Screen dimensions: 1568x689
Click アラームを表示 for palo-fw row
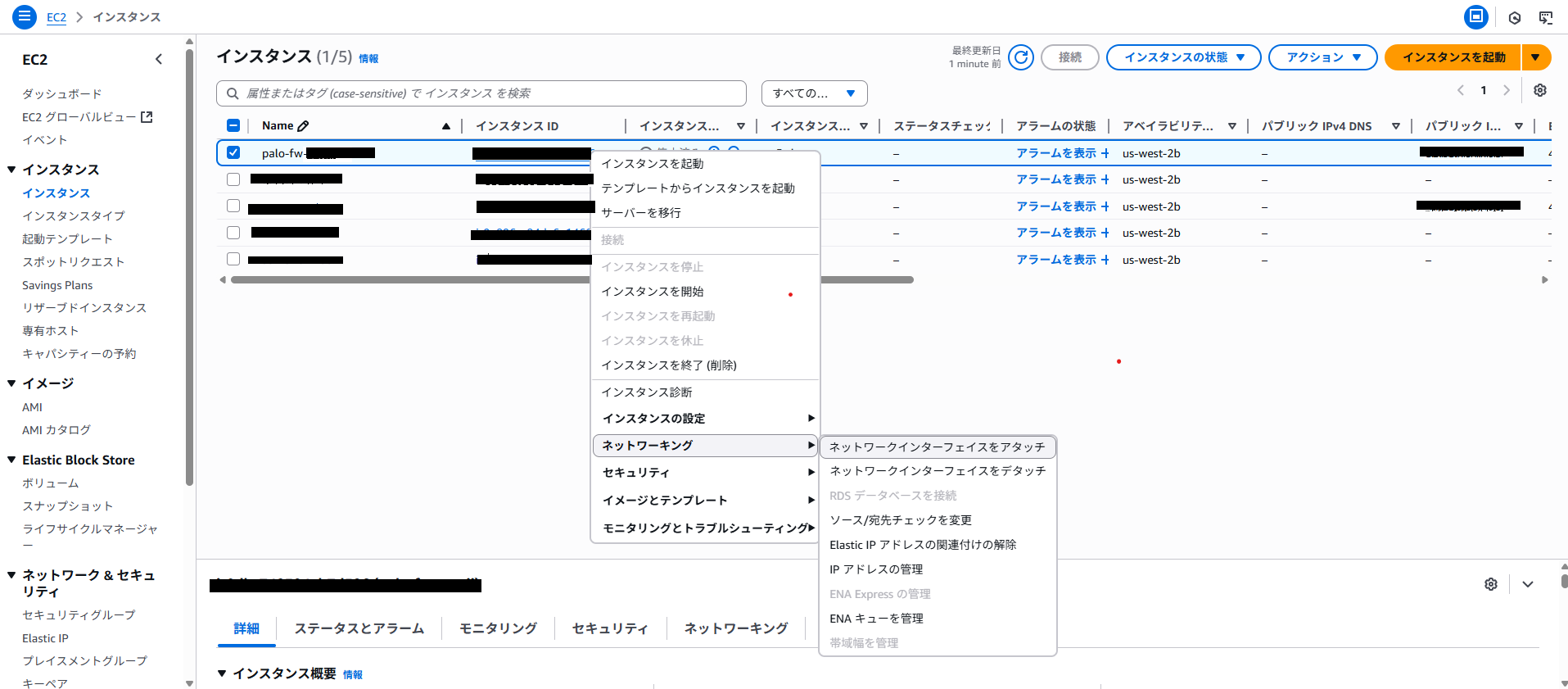click(1063, 153)
